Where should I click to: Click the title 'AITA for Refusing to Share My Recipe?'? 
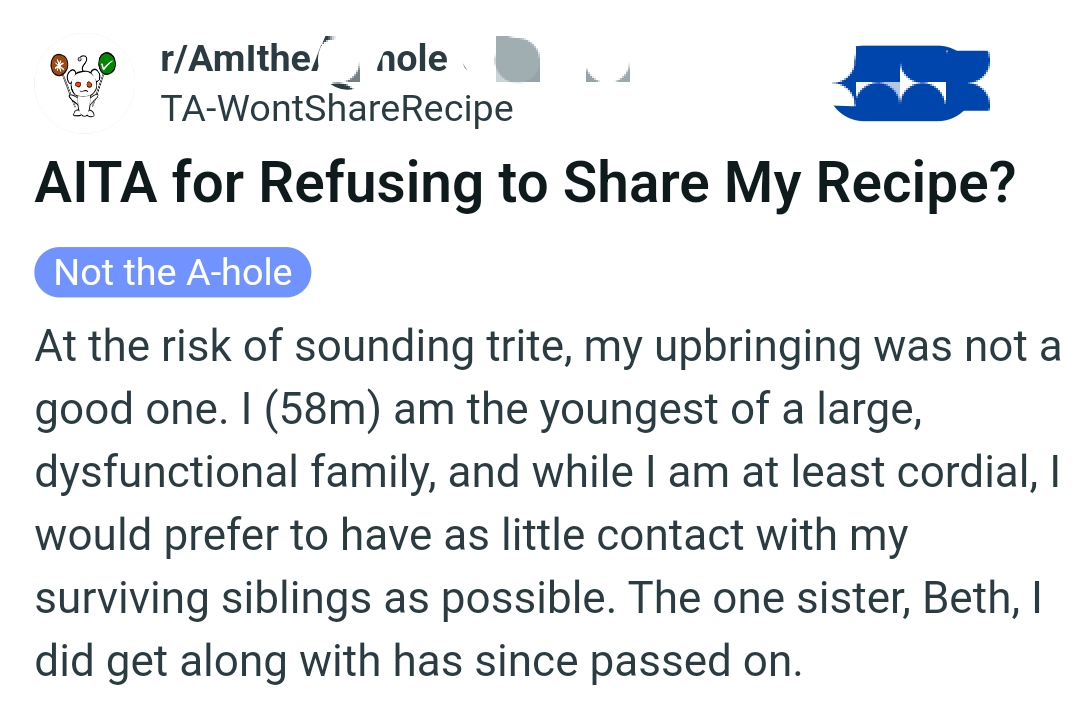pyautogui.click(x=523, y=182)
